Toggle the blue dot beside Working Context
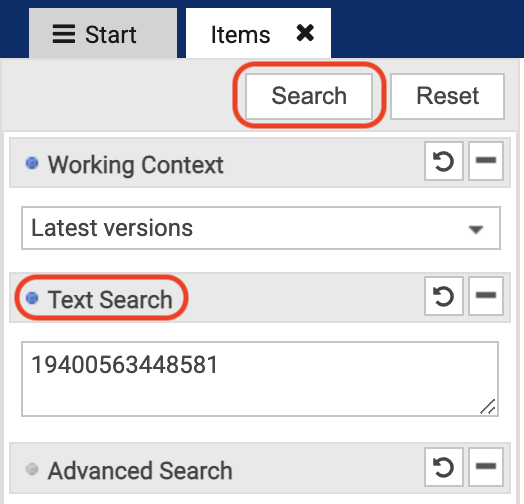 click(32, 163)
